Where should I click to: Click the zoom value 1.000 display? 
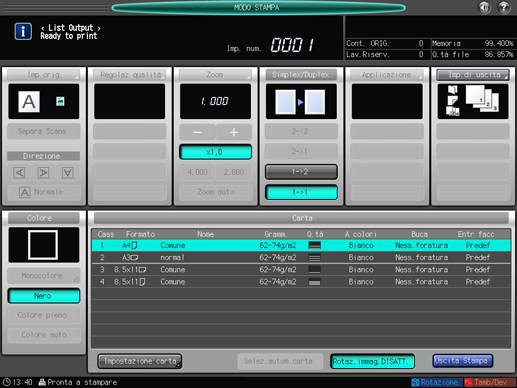point(215,102)
